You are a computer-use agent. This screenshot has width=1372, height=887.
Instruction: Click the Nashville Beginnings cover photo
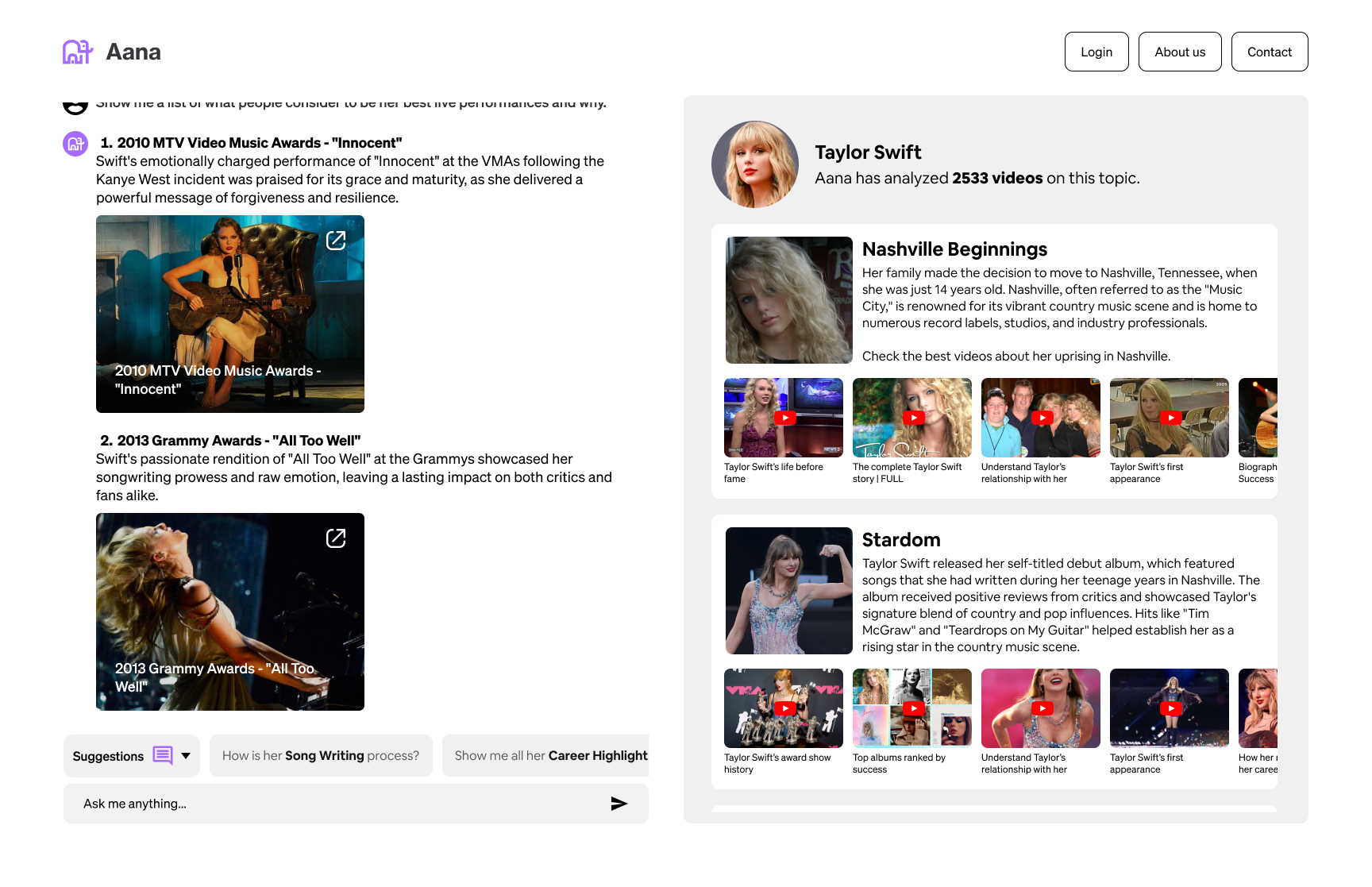click(x=789, y=300)
